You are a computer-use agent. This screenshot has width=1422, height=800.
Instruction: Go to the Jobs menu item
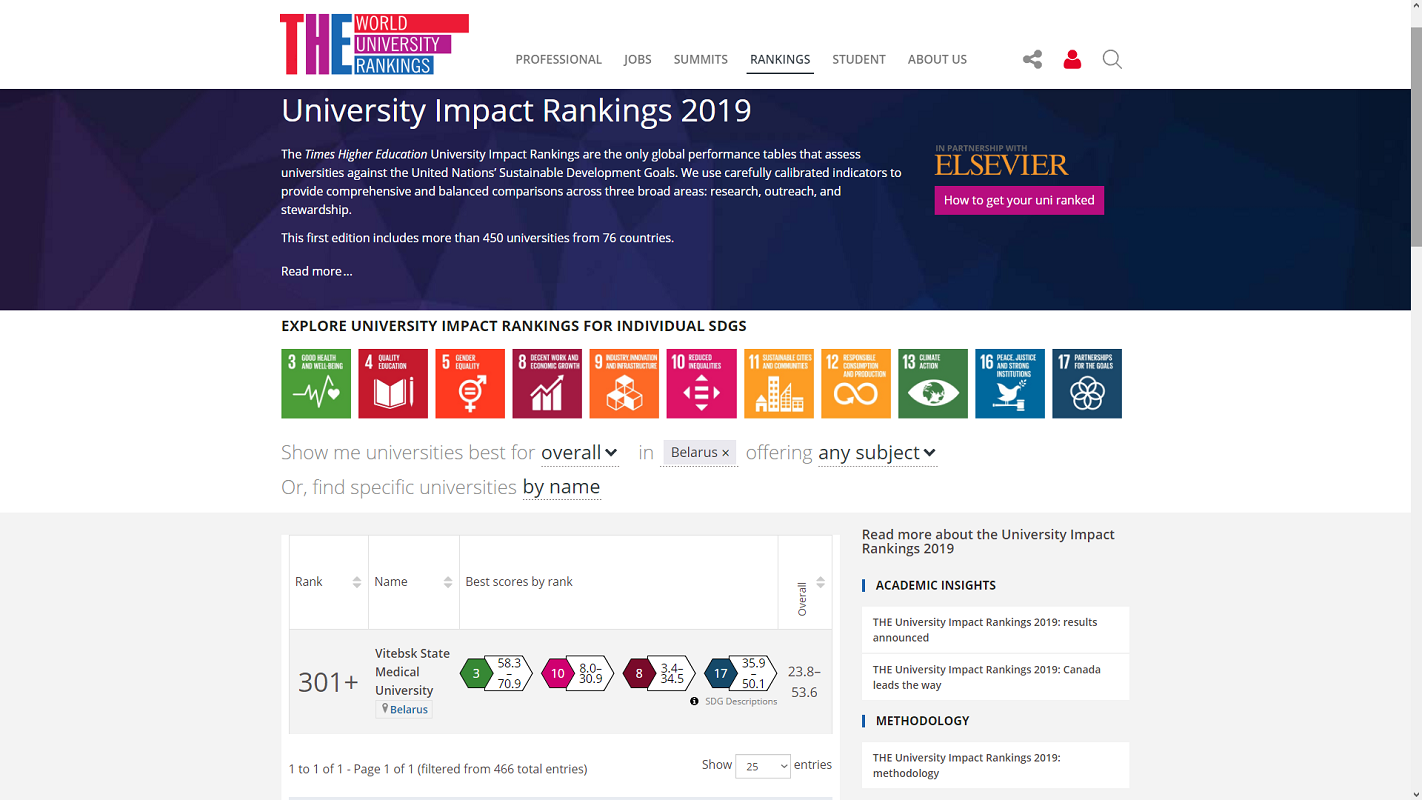click(x=637, y=60)
